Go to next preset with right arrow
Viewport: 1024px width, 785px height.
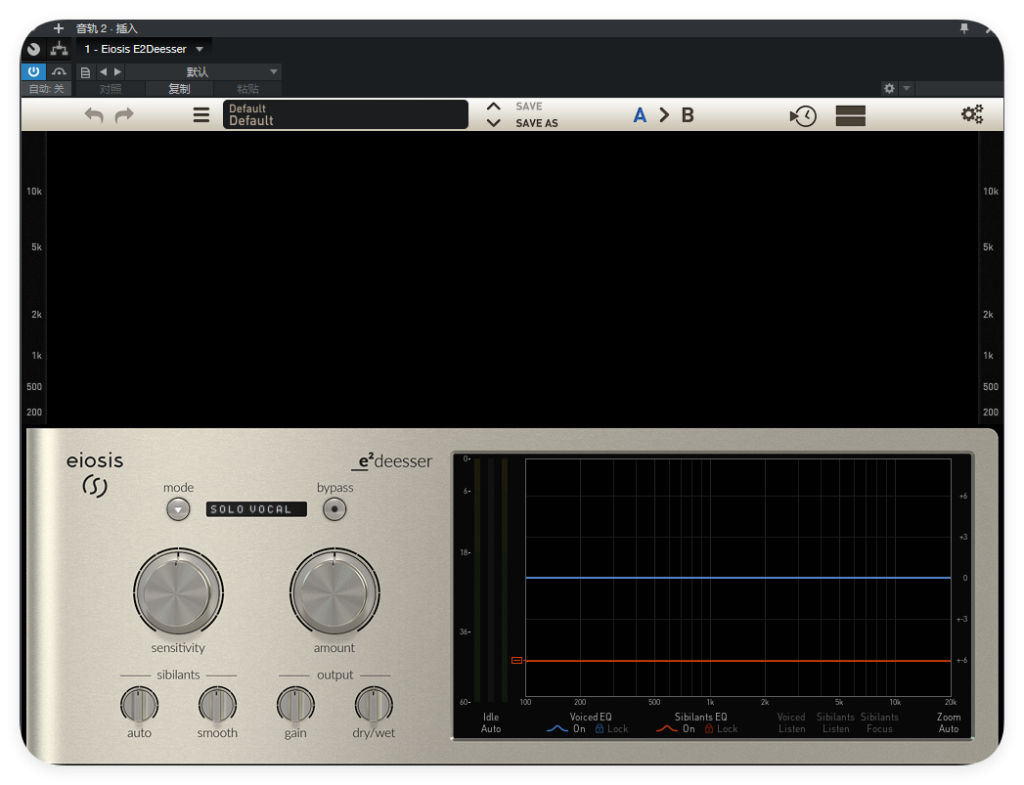tap(118, 72)
